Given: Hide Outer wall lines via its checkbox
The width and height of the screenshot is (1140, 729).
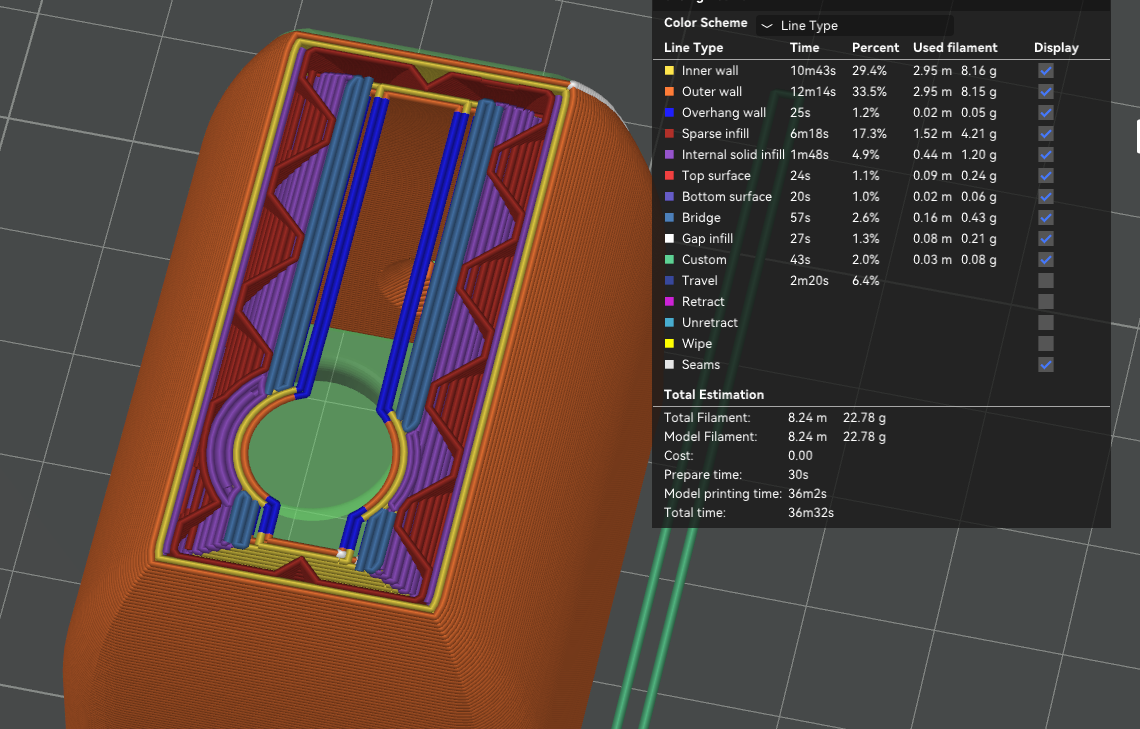Looking at the screenshot, I should click(1046, 92).
